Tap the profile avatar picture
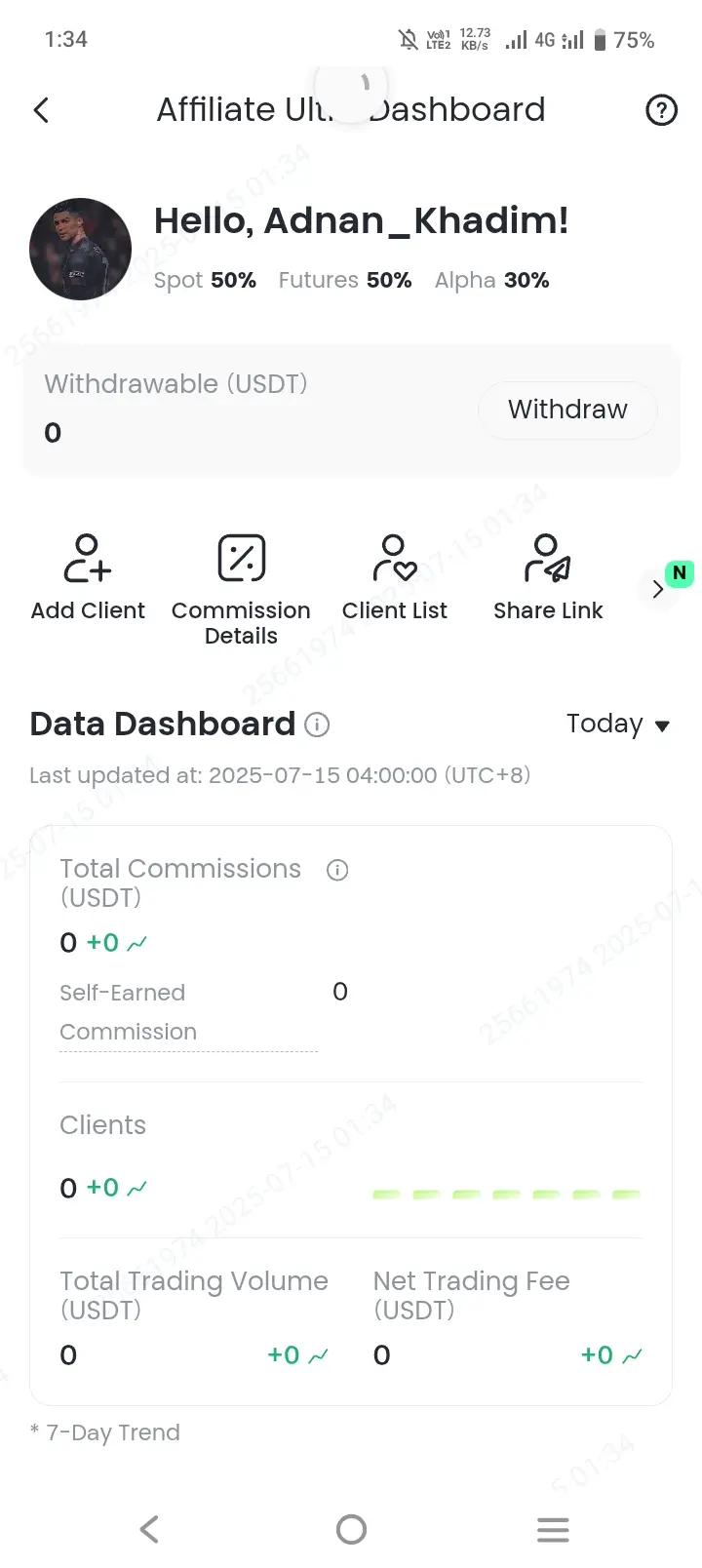Viewport: 702px width, 1568px height. click(x=80, y=249)
